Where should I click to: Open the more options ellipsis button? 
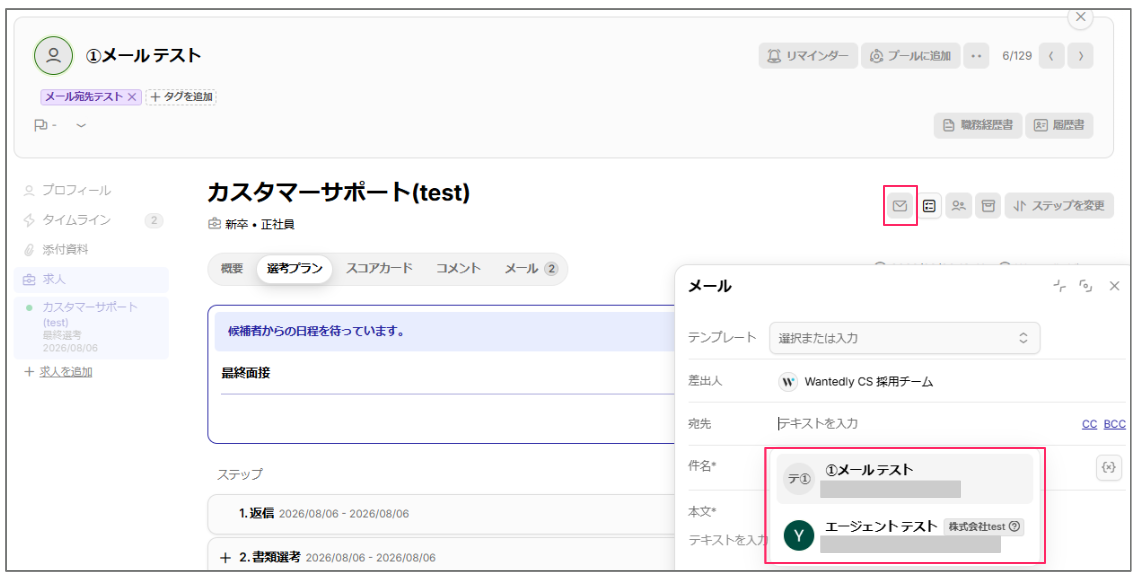click(x=976, y=56)
